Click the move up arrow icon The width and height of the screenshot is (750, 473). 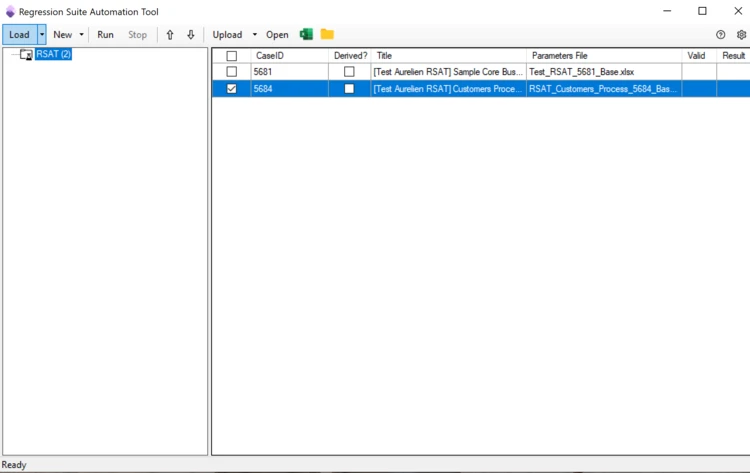[x=170, y=35]
